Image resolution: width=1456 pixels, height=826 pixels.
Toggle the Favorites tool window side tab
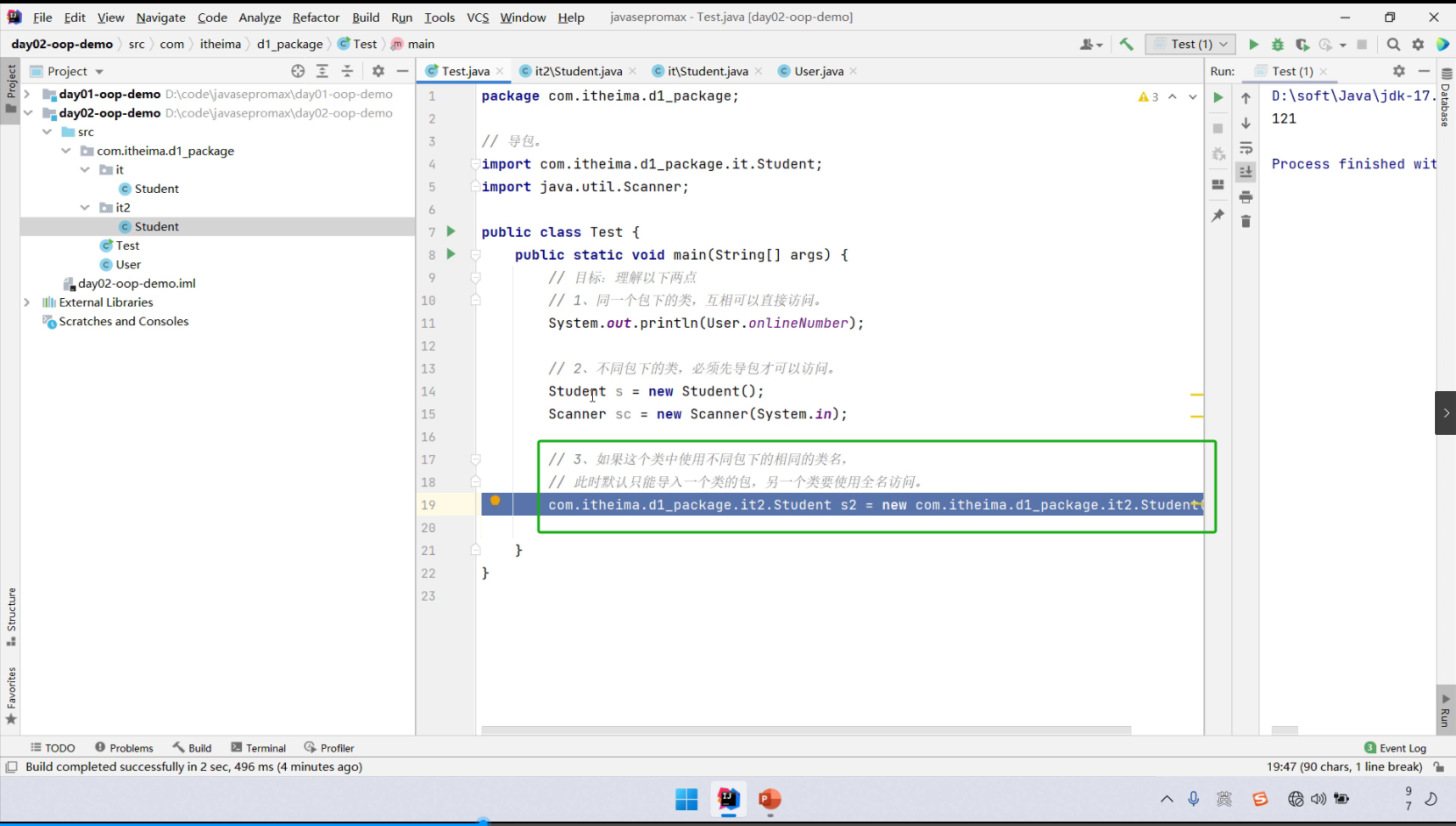[11, 696]
